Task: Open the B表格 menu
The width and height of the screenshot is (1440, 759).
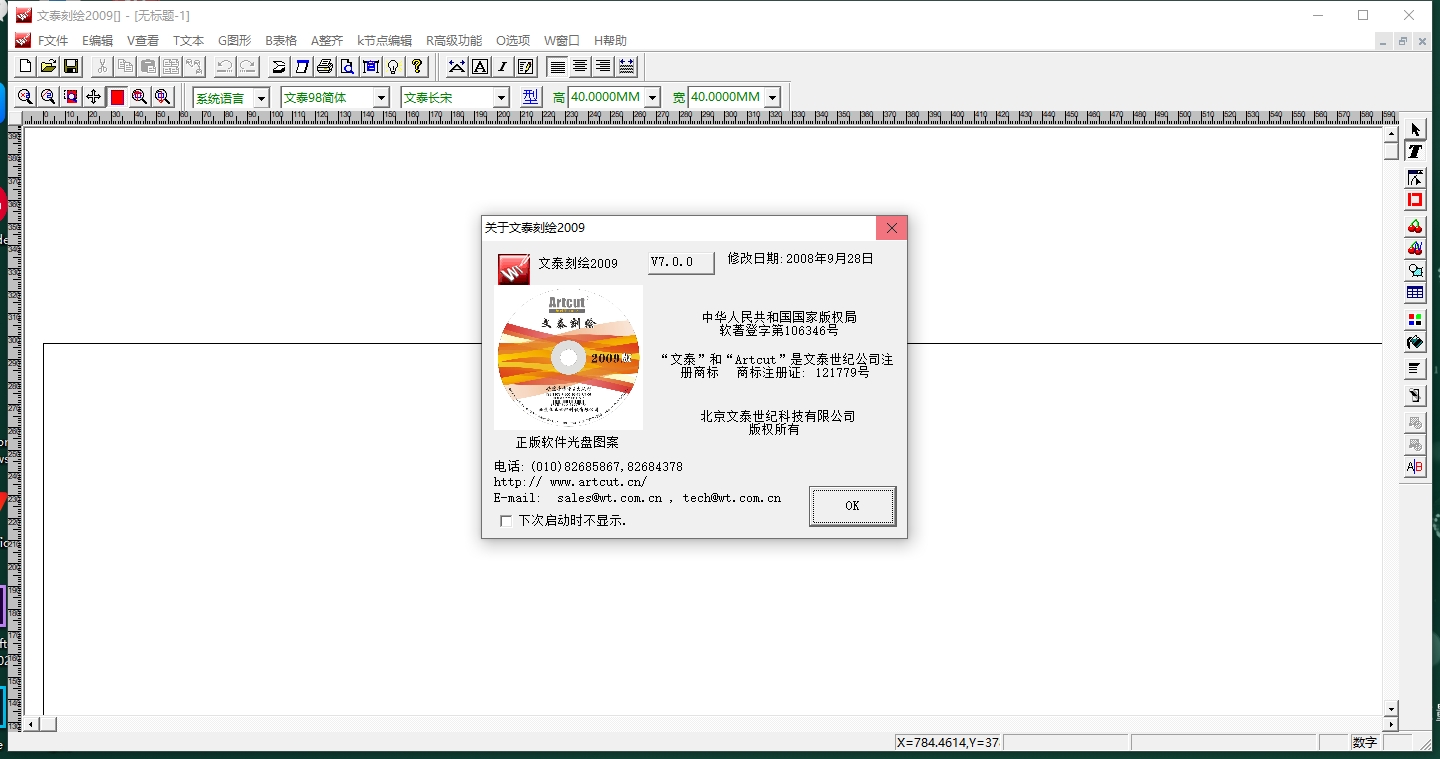Action: click(x=281, y=41)
